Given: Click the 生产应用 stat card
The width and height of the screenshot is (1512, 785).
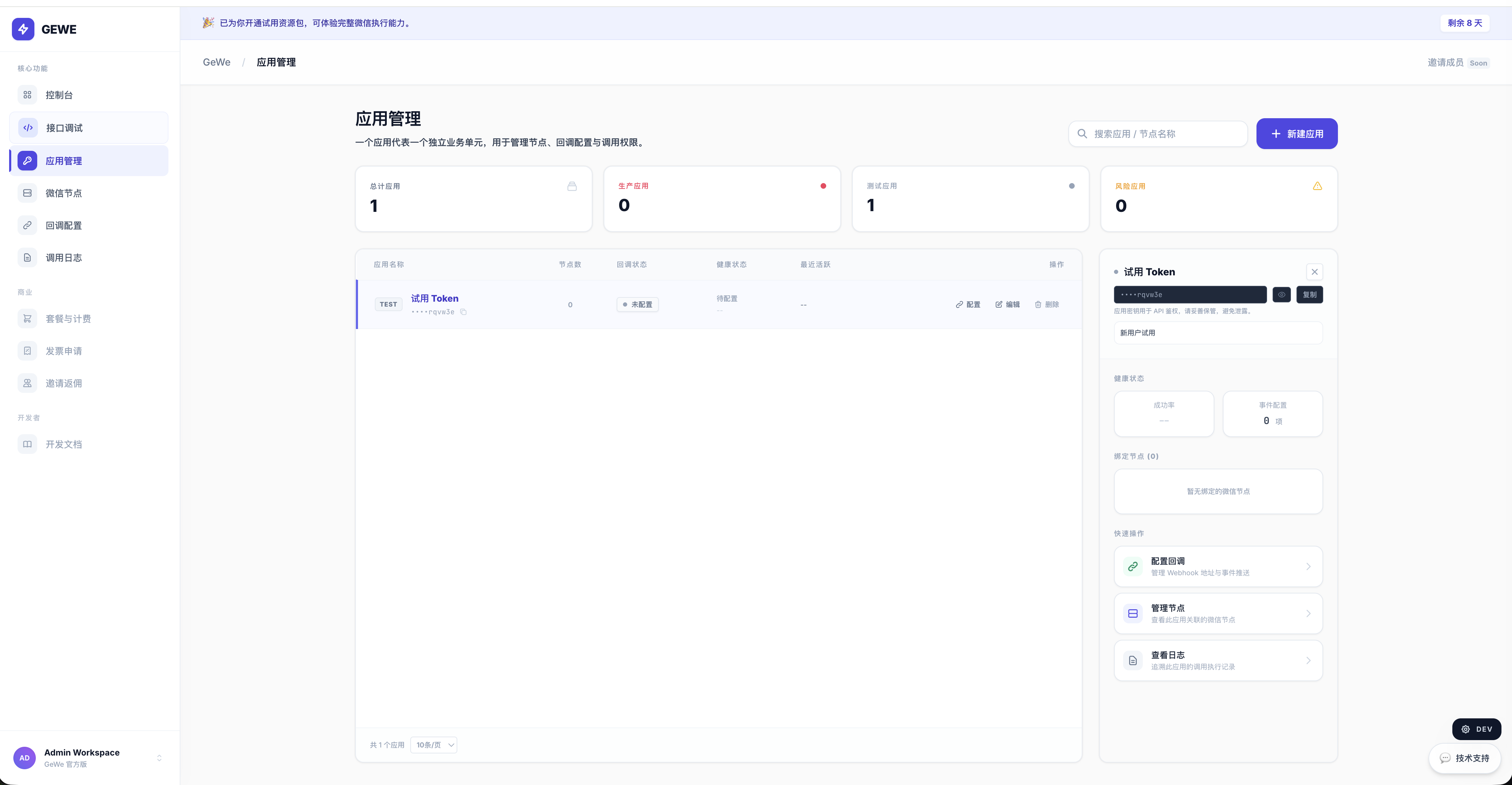Looking at the screenshot, I should [x=722, y=199].
